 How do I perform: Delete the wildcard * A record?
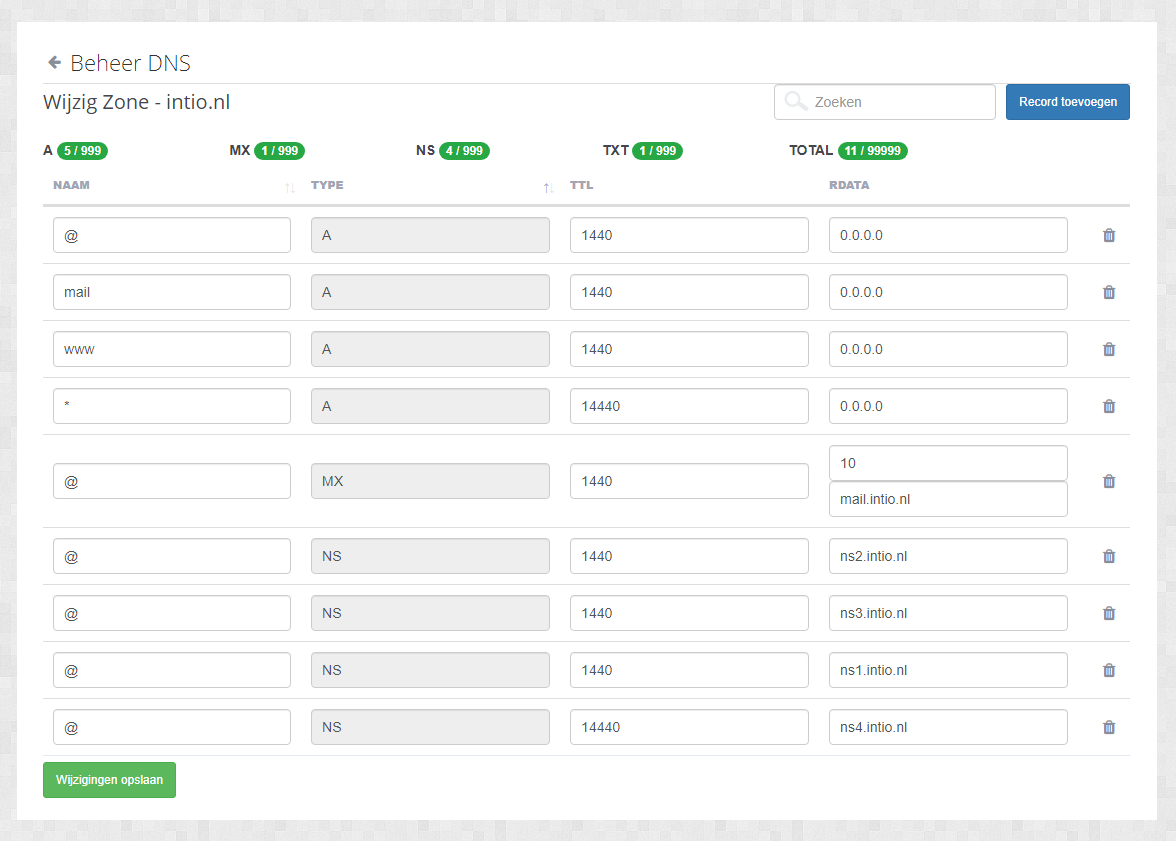(1108, 407)
